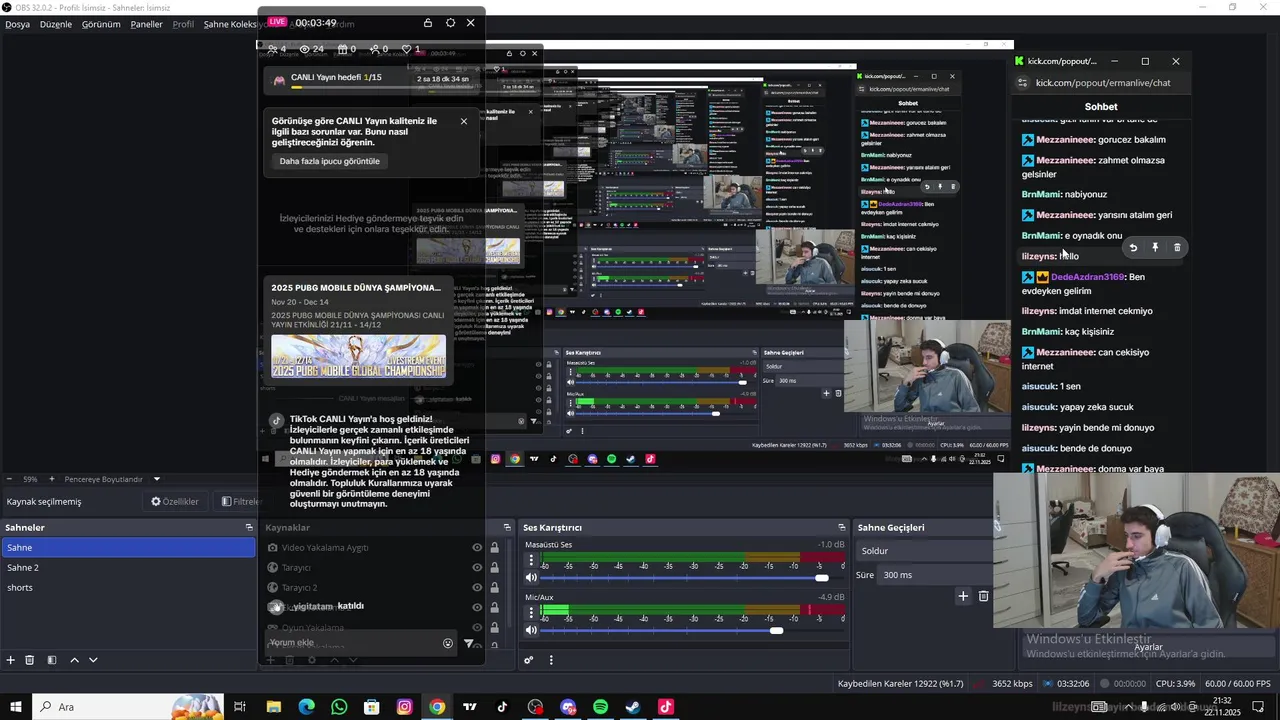Mute the Mic/Aux speaker icon
Viewport: 1280px width, 720px height.
531,630
